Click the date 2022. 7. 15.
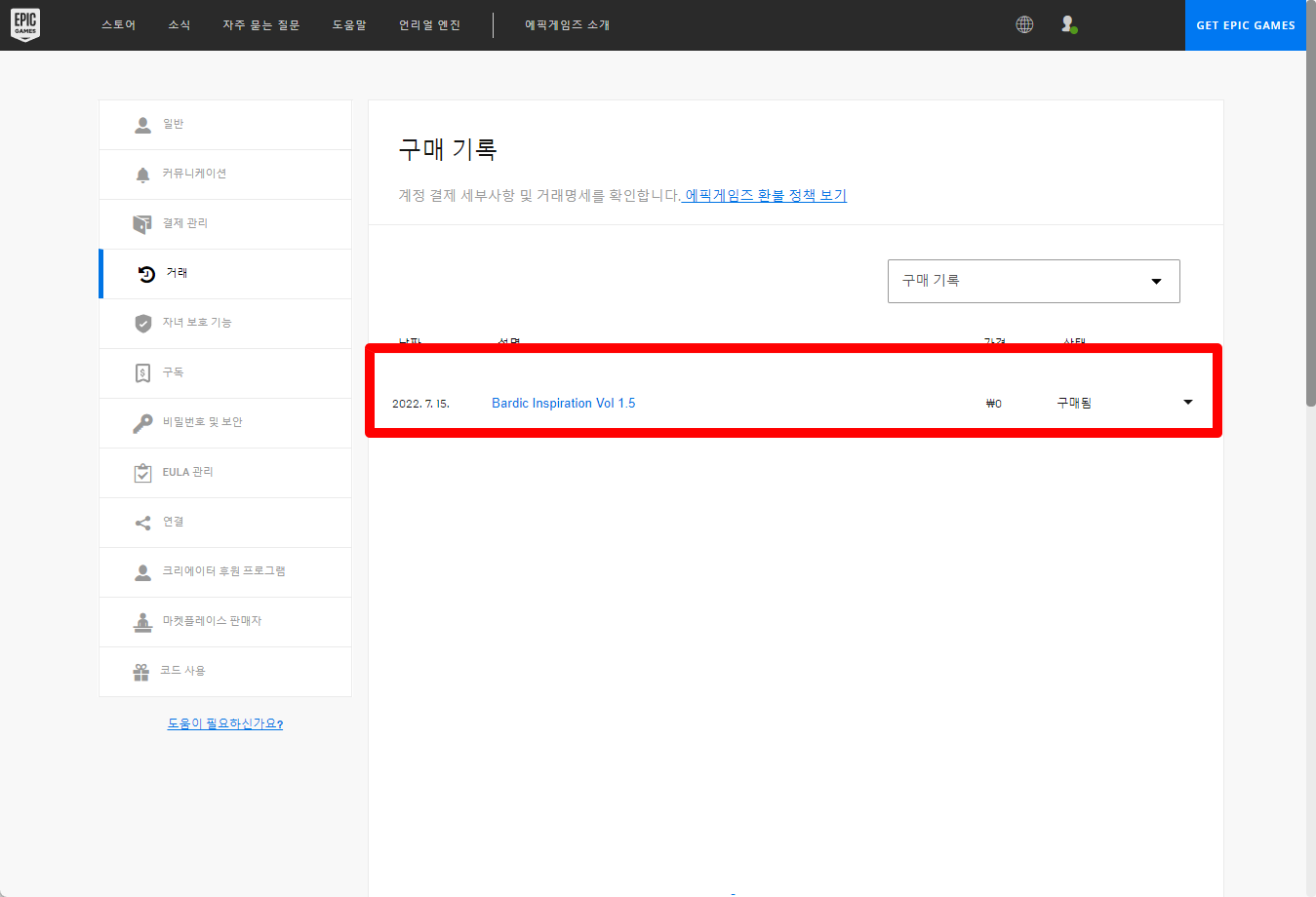This screenshot has height=897, width=1316. click(x=420, y=404)
